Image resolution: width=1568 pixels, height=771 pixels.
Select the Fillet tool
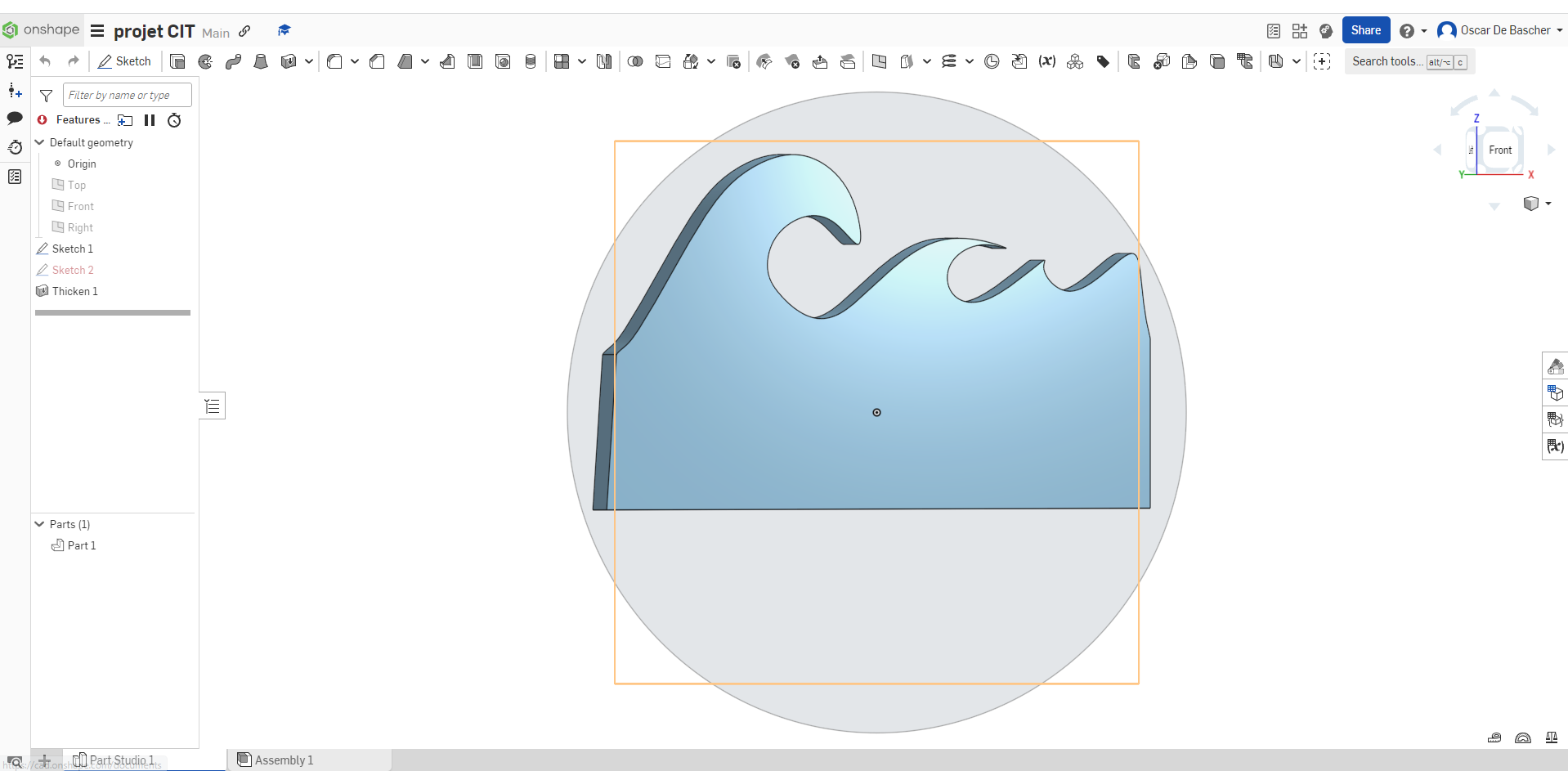tap(334, 61)
